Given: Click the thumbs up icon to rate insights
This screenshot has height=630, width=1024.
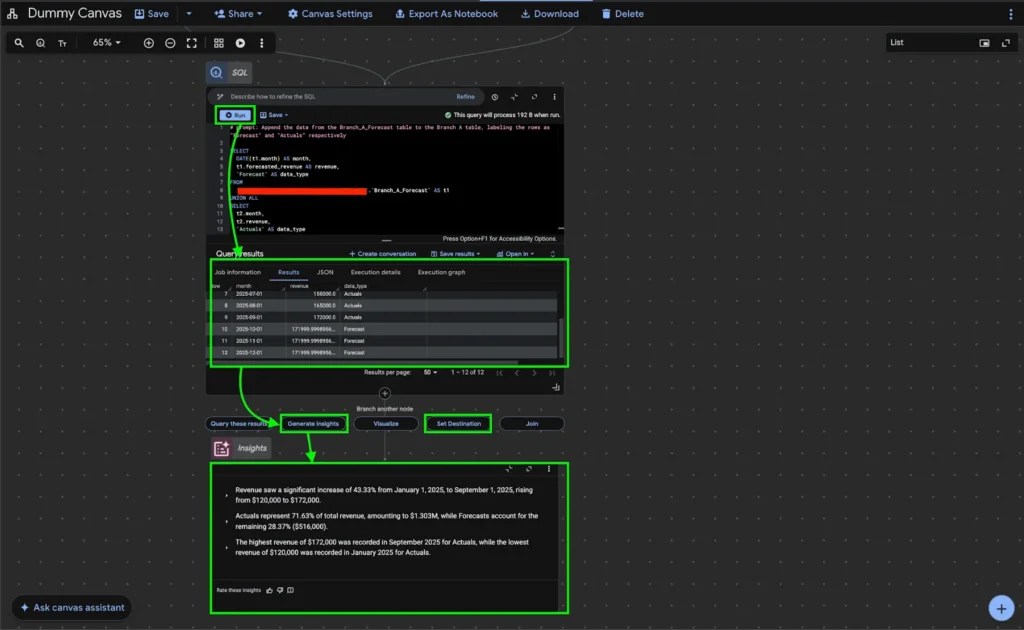Looking at the screenshot, I should [x=270, y=590].
